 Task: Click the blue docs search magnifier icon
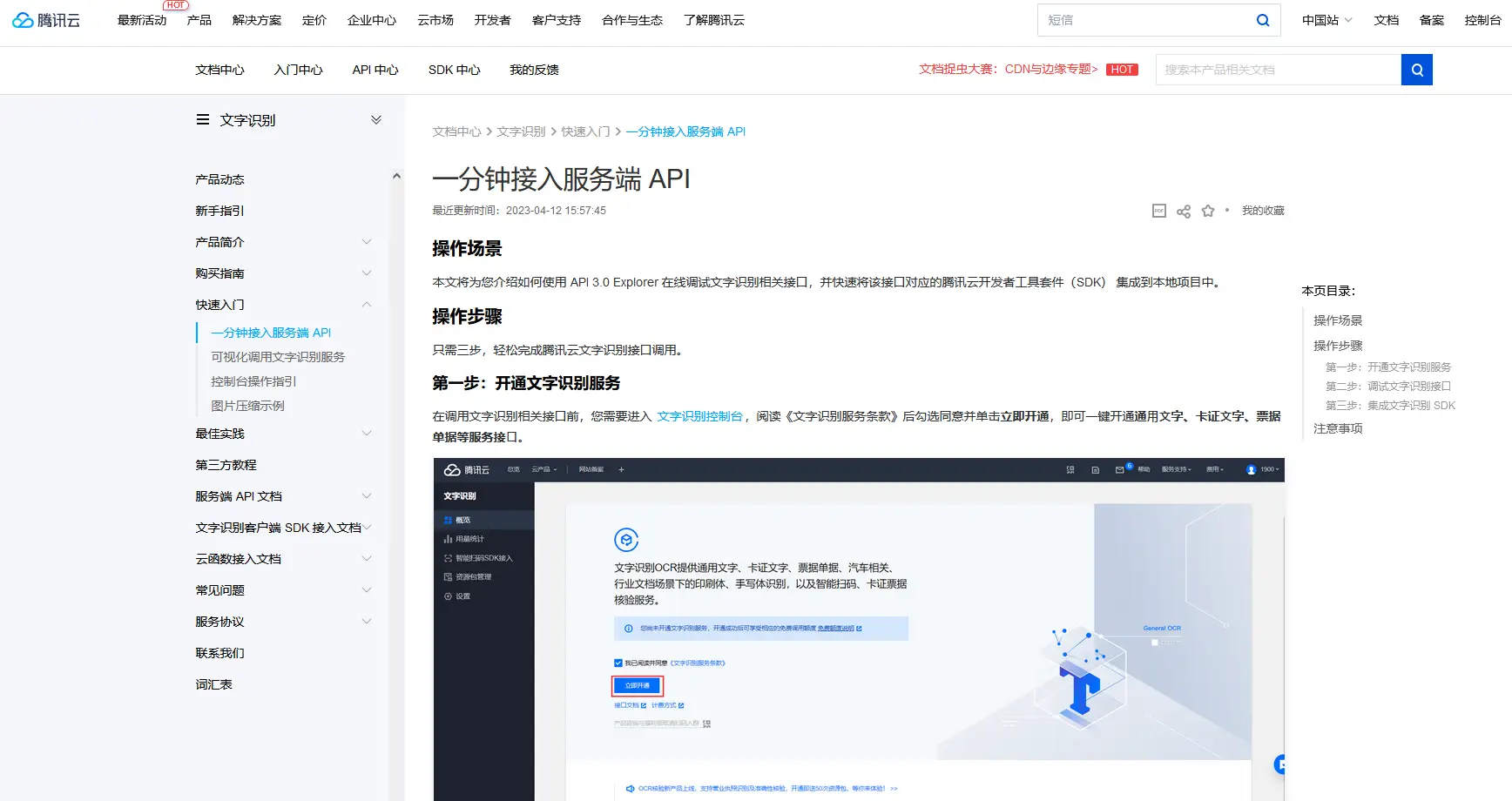pos(1416,70)
